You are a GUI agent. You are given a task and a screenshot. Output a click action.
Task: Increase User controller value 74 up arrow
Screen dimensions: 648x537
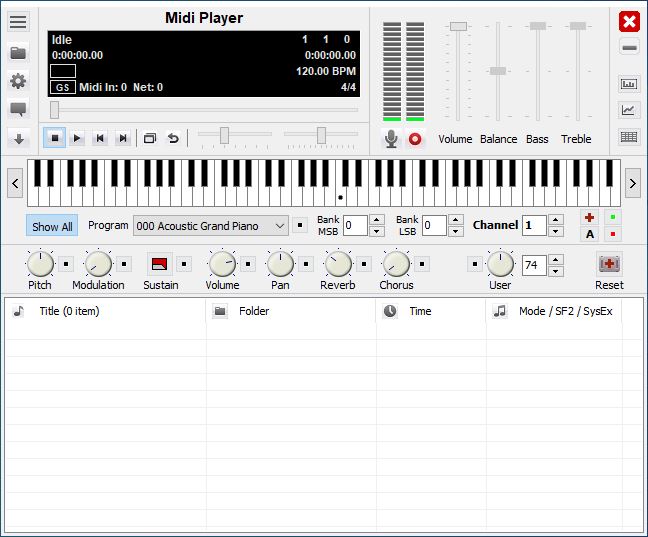(555, 260)
